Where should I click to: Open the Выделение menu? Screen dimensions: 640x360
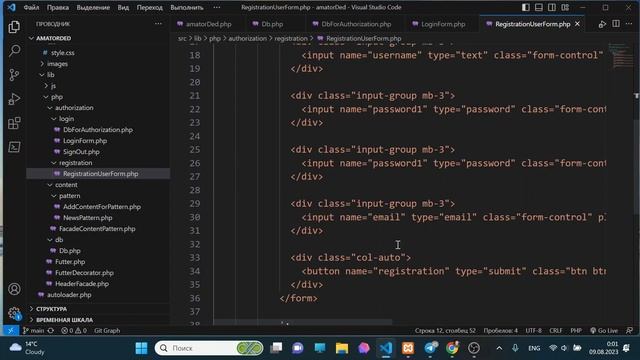pos(93,7)
